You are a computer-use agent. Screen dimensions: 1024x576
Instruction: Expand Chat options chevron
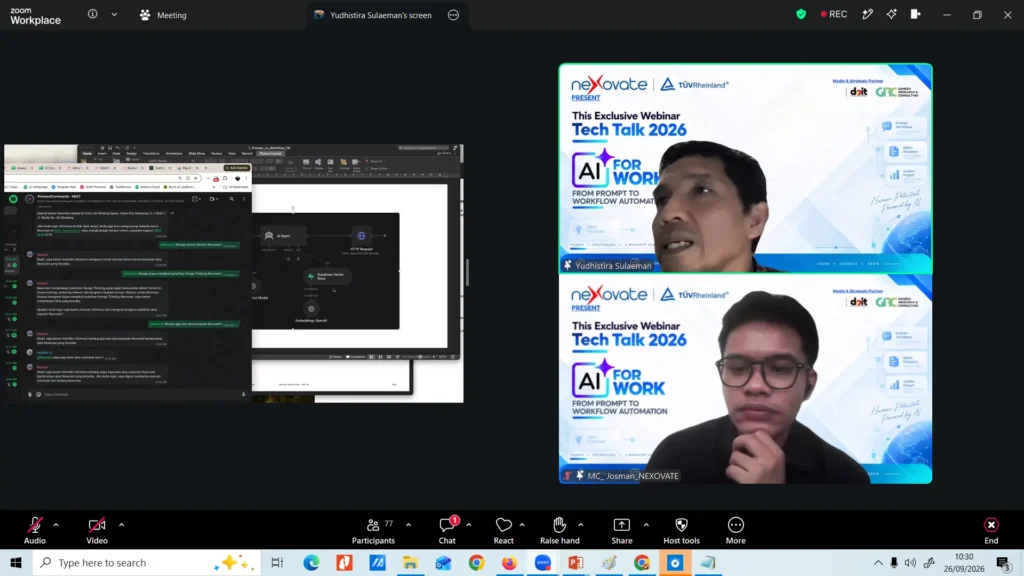[469, 524]
